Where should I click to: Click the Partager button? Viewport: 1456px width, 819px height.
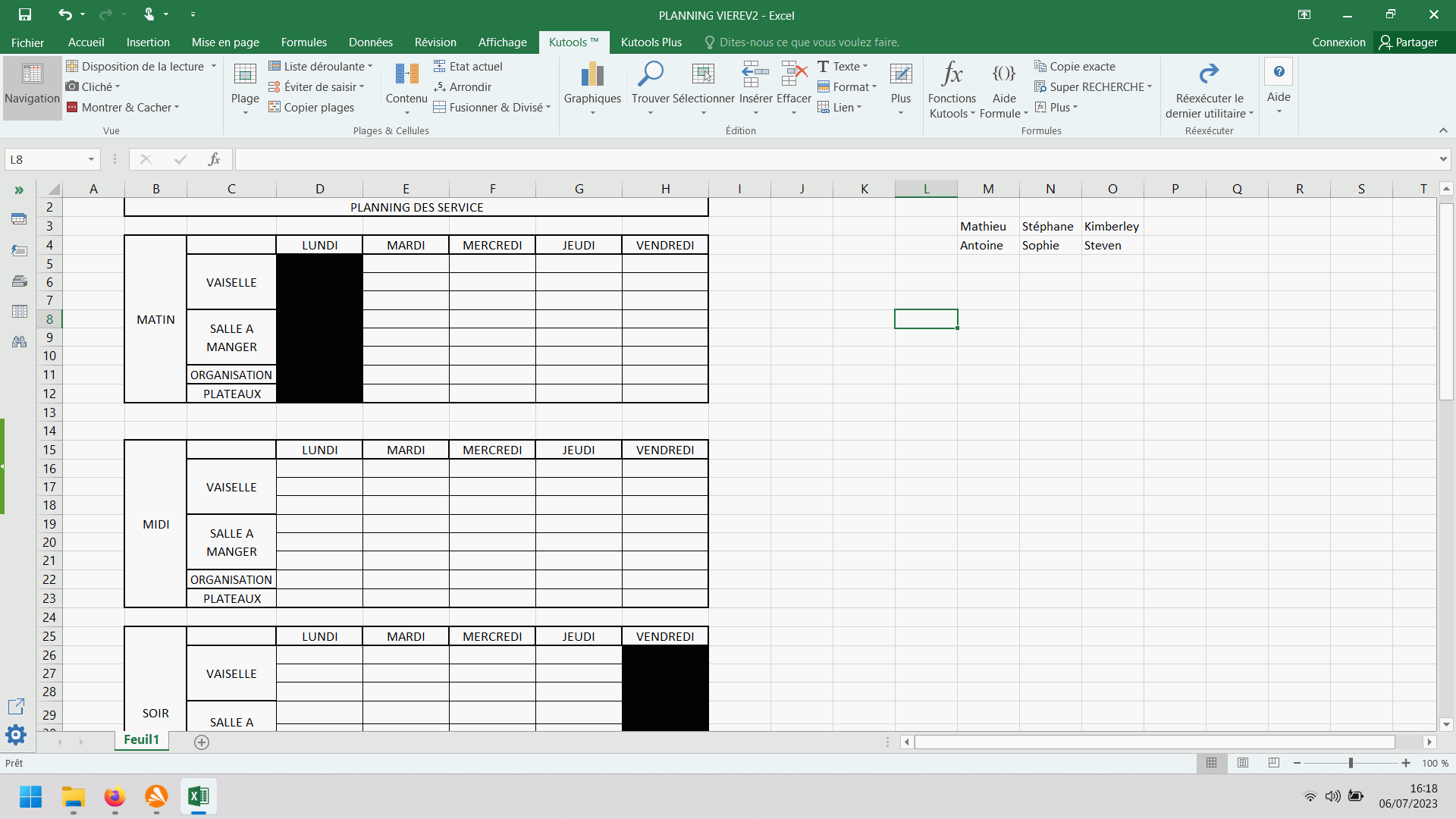coord(1408,42)
